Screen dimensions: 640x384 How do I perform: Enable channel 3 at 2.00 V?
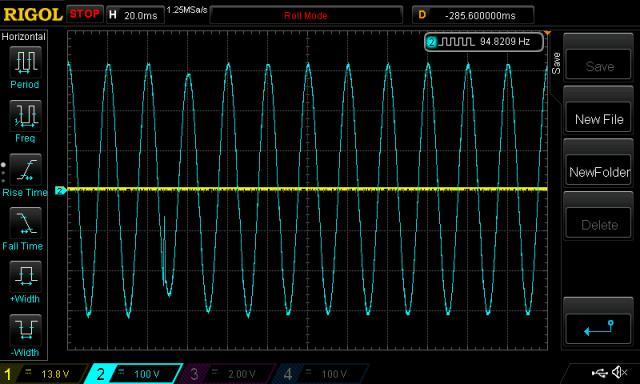click(x=226, y=374)
